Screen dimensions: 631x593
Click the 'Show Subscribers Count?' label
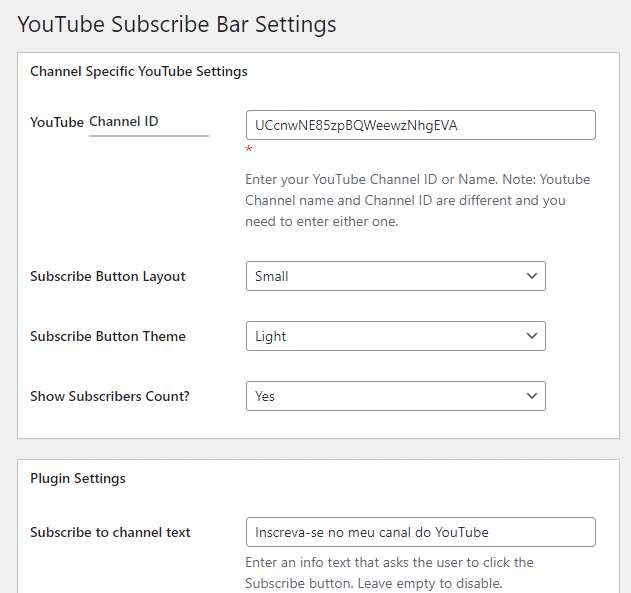click(x=110, y=396)
